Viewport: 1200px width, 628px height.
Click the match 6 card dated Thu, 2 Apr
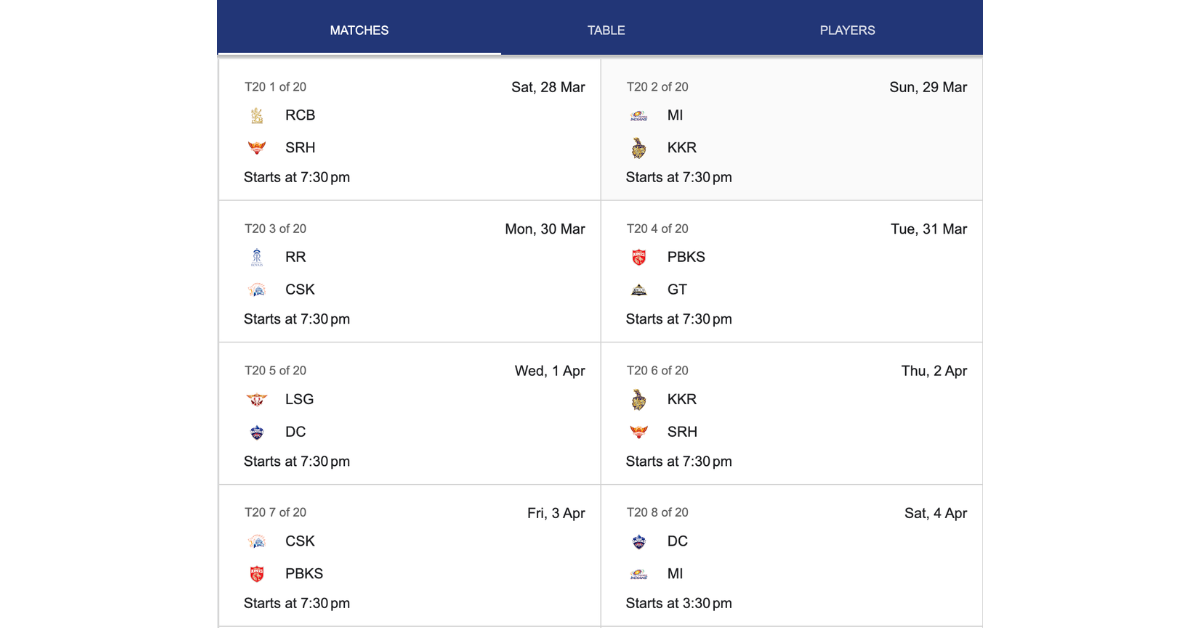tap(790, 414)
